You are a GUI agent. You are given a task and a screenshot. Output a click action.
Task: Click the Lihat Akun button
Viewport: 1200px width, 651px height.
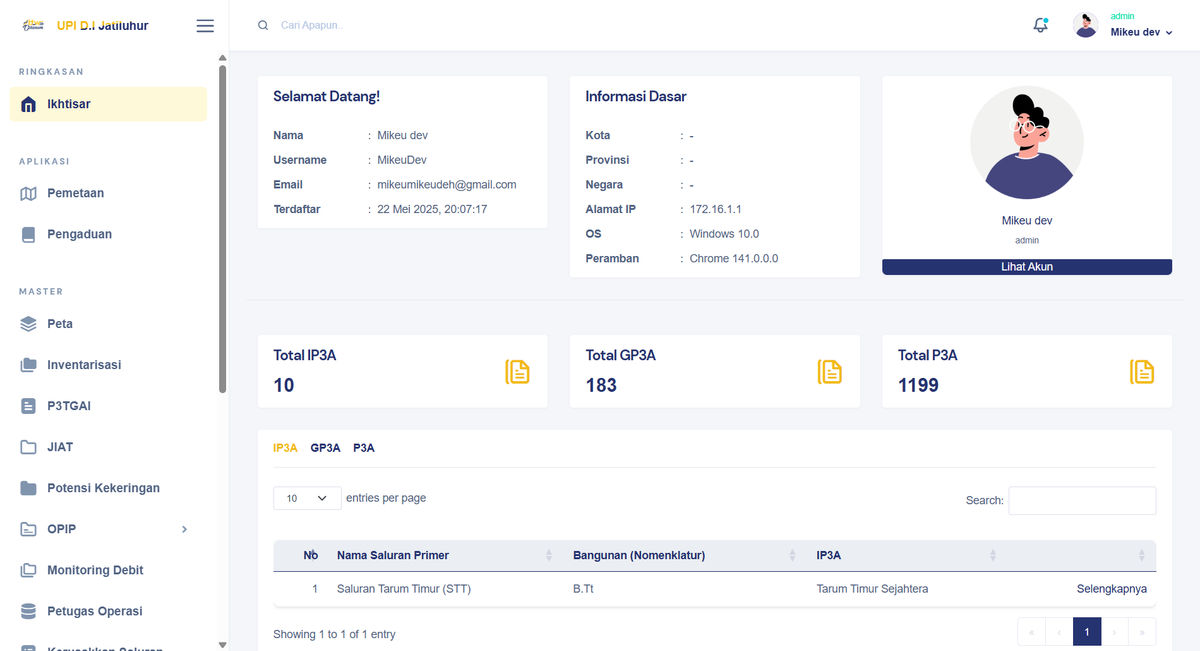[1027, 267]
